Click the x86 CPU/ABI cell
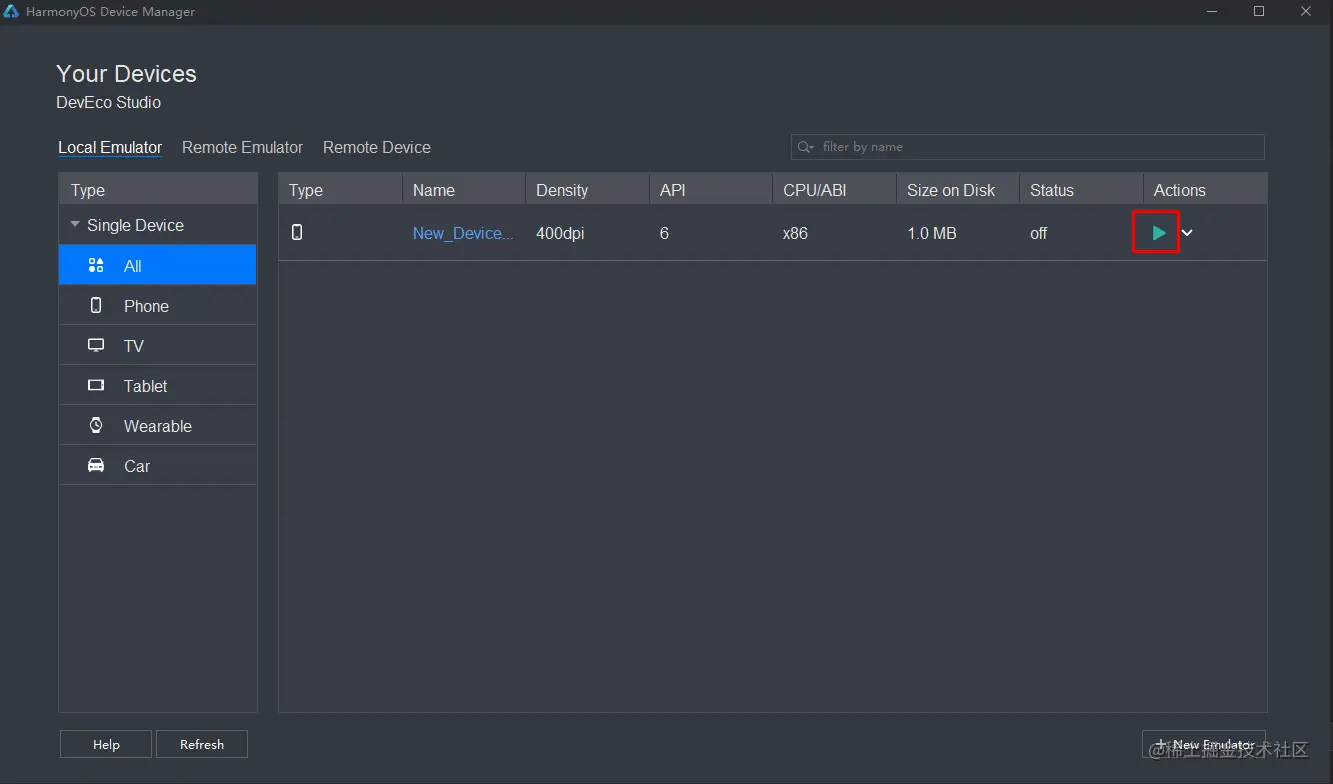Viewport: 1333px width, 784px height. (x=795, y=233)
